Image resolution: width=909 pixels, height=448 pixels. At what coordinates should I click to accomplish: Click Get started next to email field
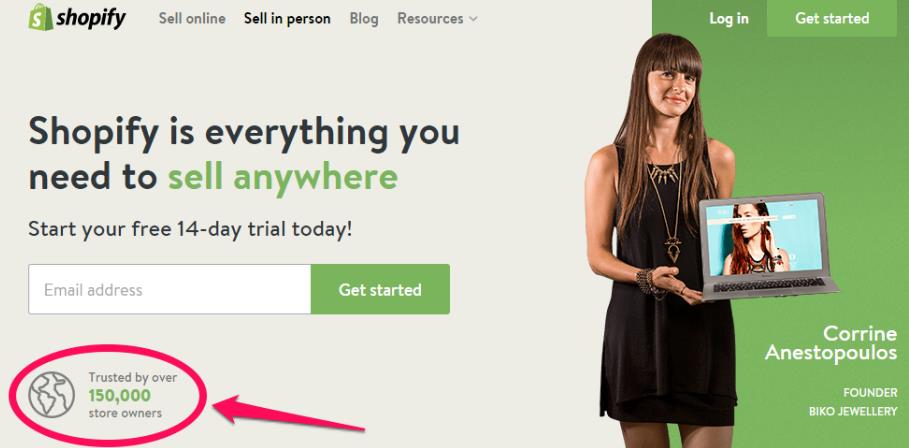[380, 289]
